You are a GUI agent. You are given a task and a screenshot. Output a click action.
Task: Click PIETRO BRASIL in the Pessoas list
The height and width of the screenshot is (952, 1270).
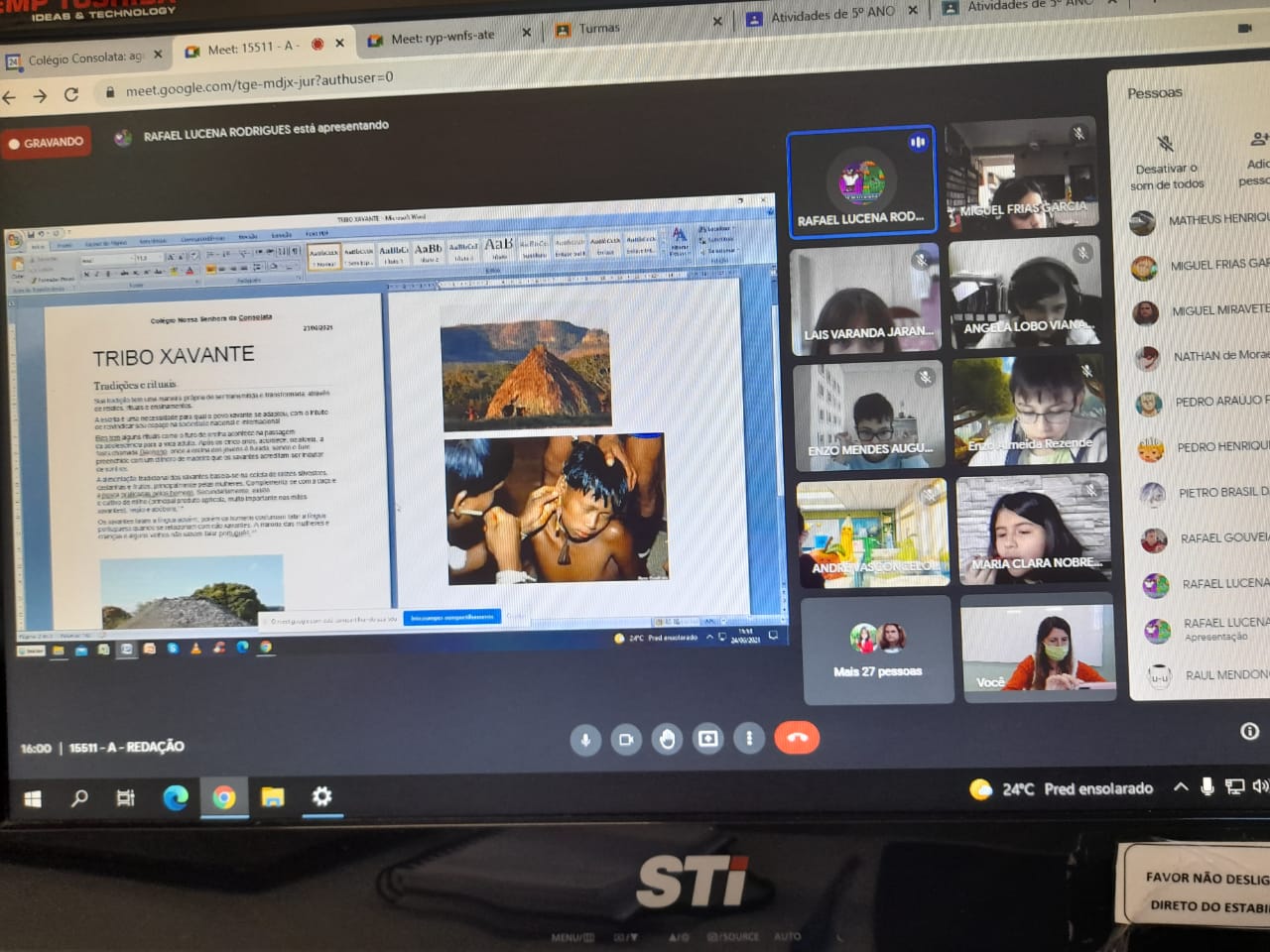coord(1206,493)
